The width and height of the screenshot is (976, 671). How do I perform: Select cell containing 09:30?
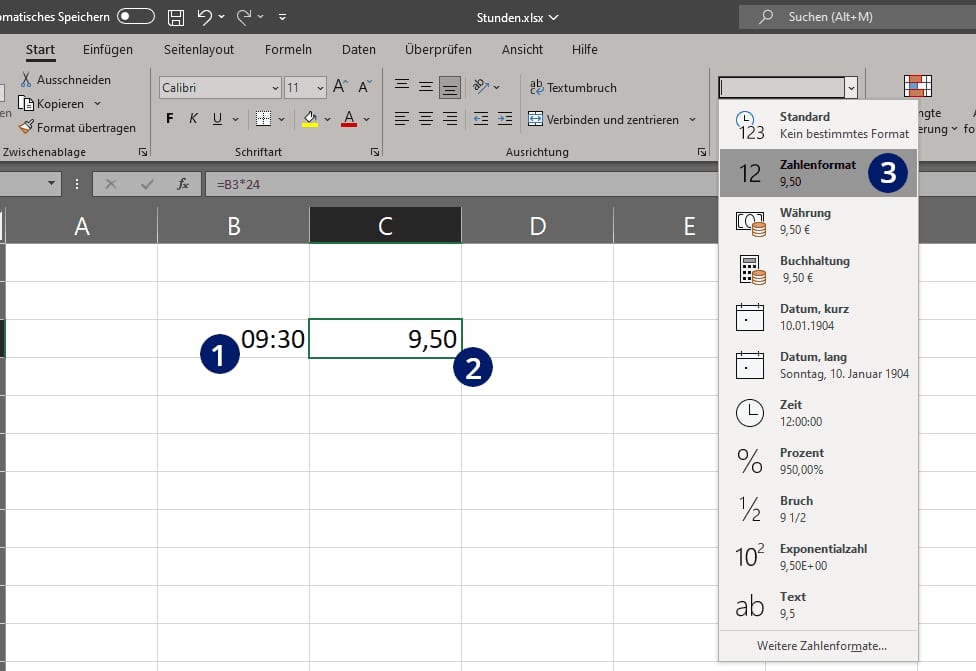[233, 339]
